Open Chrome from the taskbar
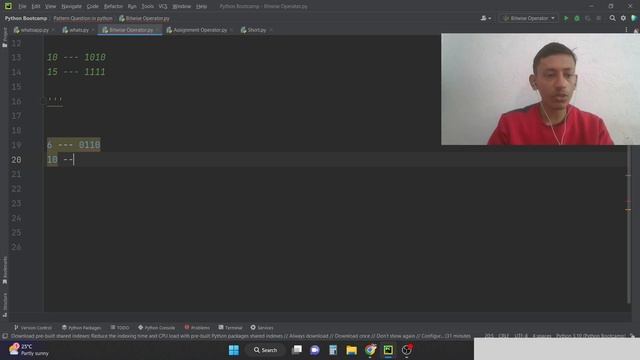Screen dimensions: 640x360 pos(370,350)
